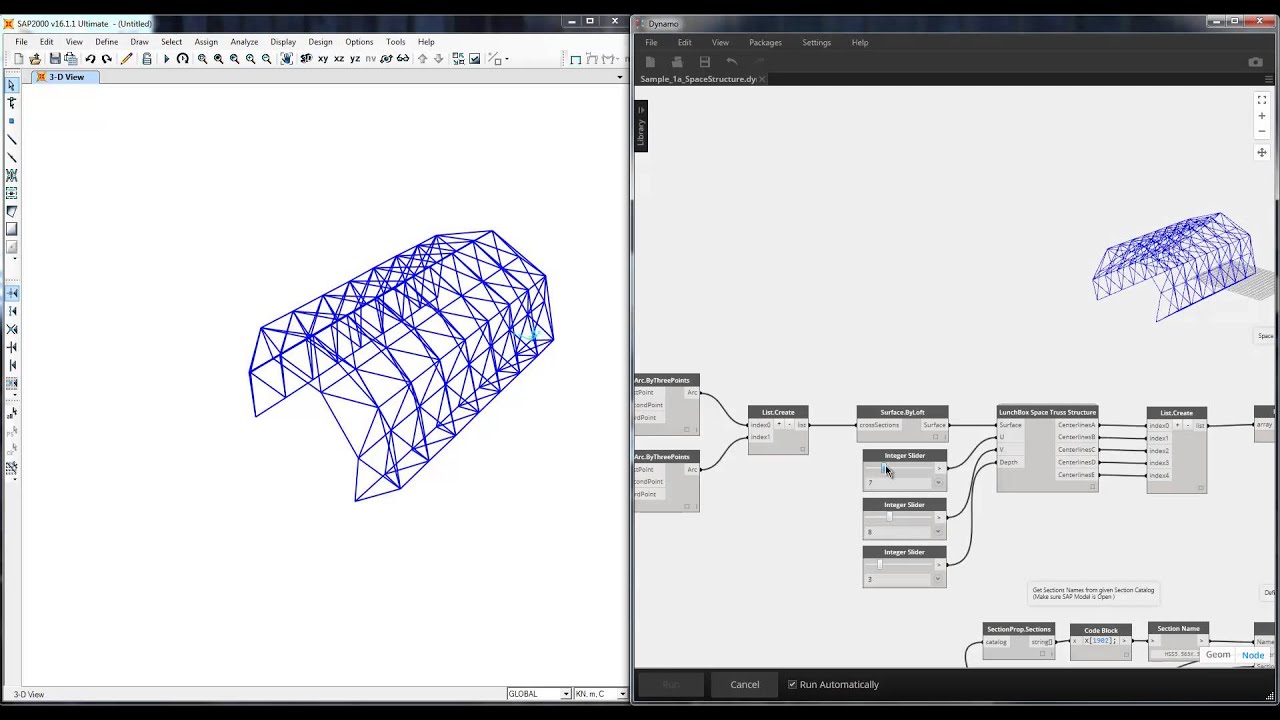Click slider handle of Integer Slider value 8

pos(889,517)
